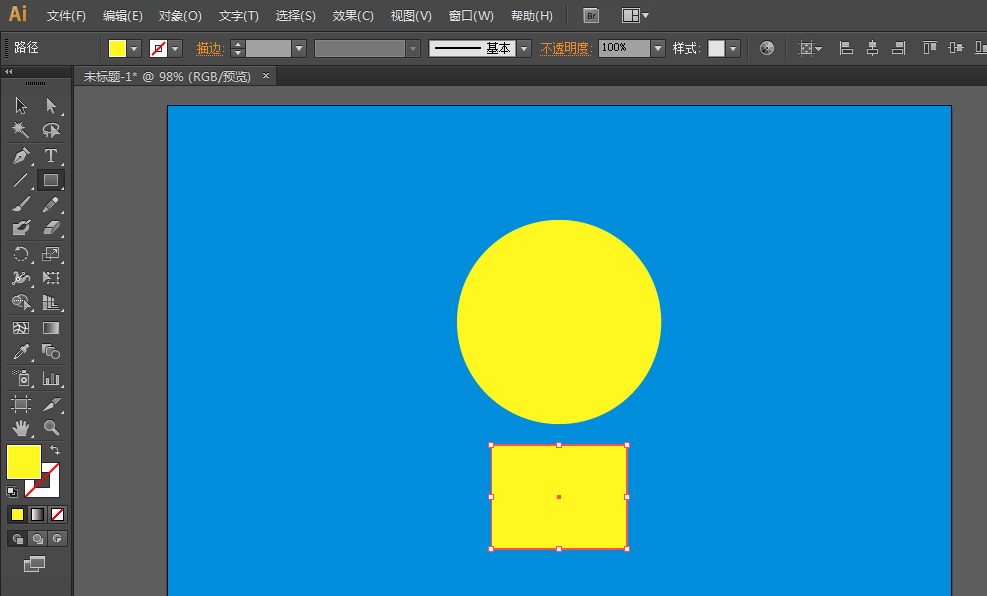Screen dimensions: 987x596
Task: Select the Direct Selection tool
Action: [x=51, y=105]
